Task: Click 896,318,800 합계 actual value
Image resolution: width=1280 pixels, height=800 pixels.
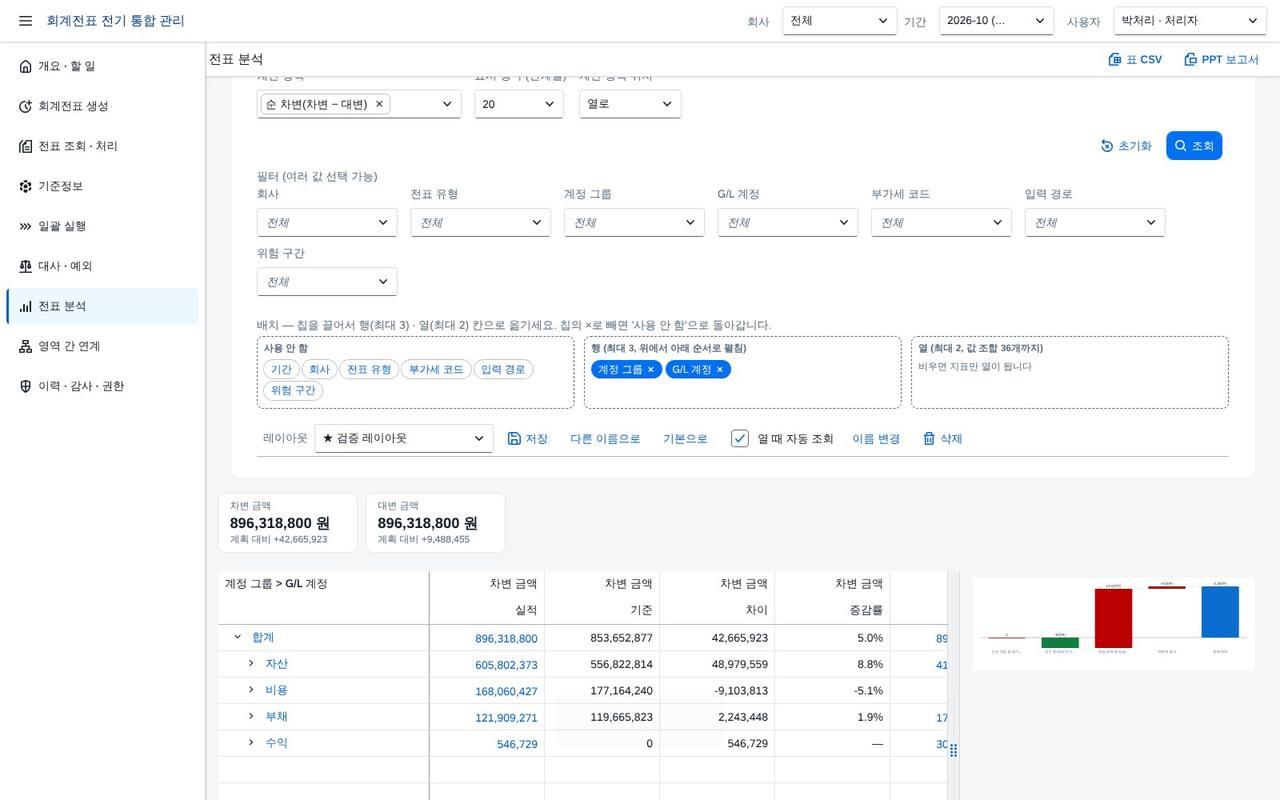Action: 506,638
